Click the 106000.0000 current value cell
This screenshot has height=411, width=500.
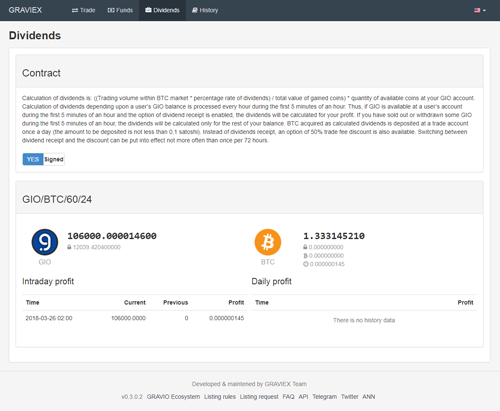128,318
